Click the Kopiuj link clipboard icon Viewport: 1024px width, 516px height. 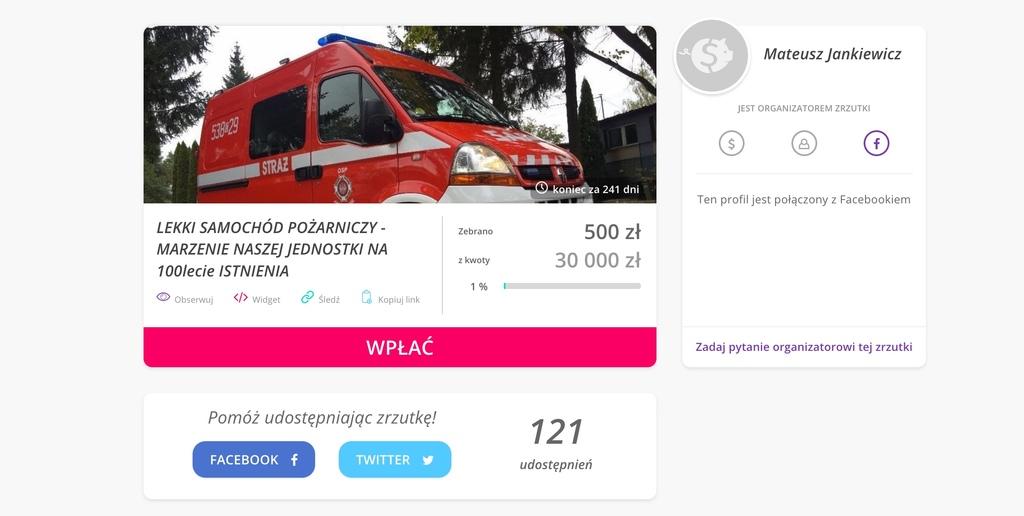point(366,297)
